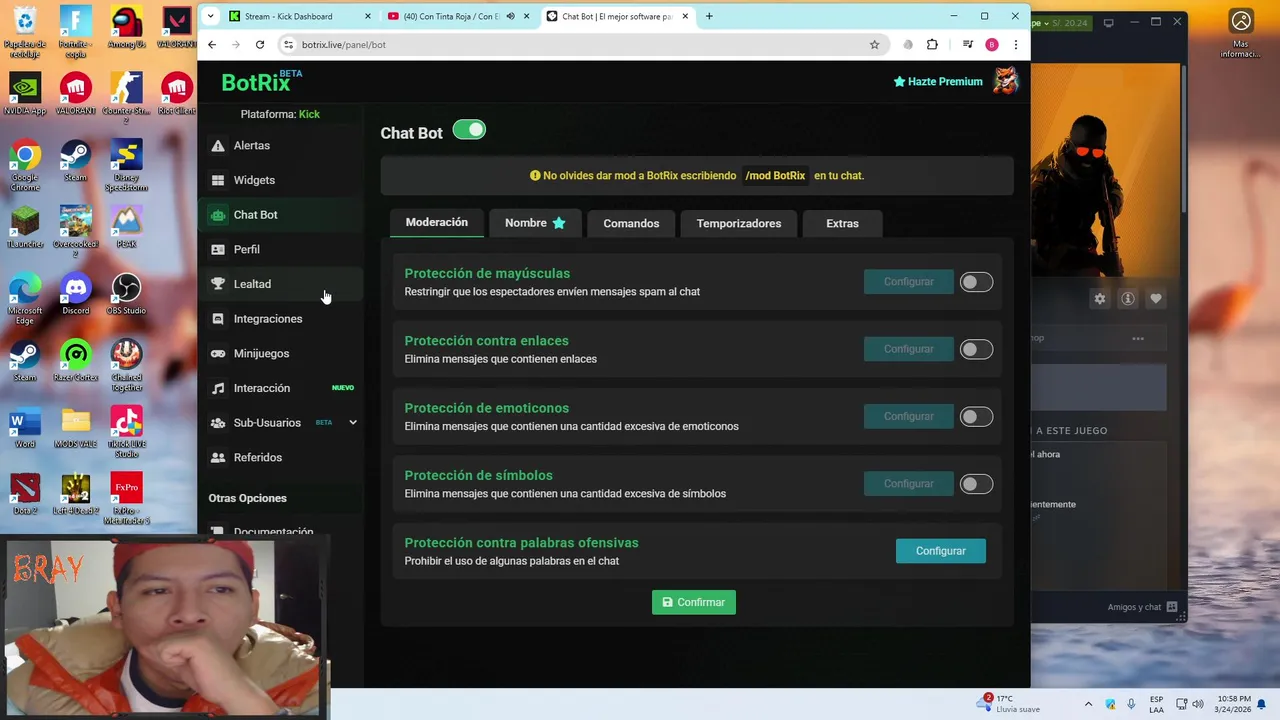Show hidden system tray icons
Screen dimensions: 1280x720
(1089, 704)
